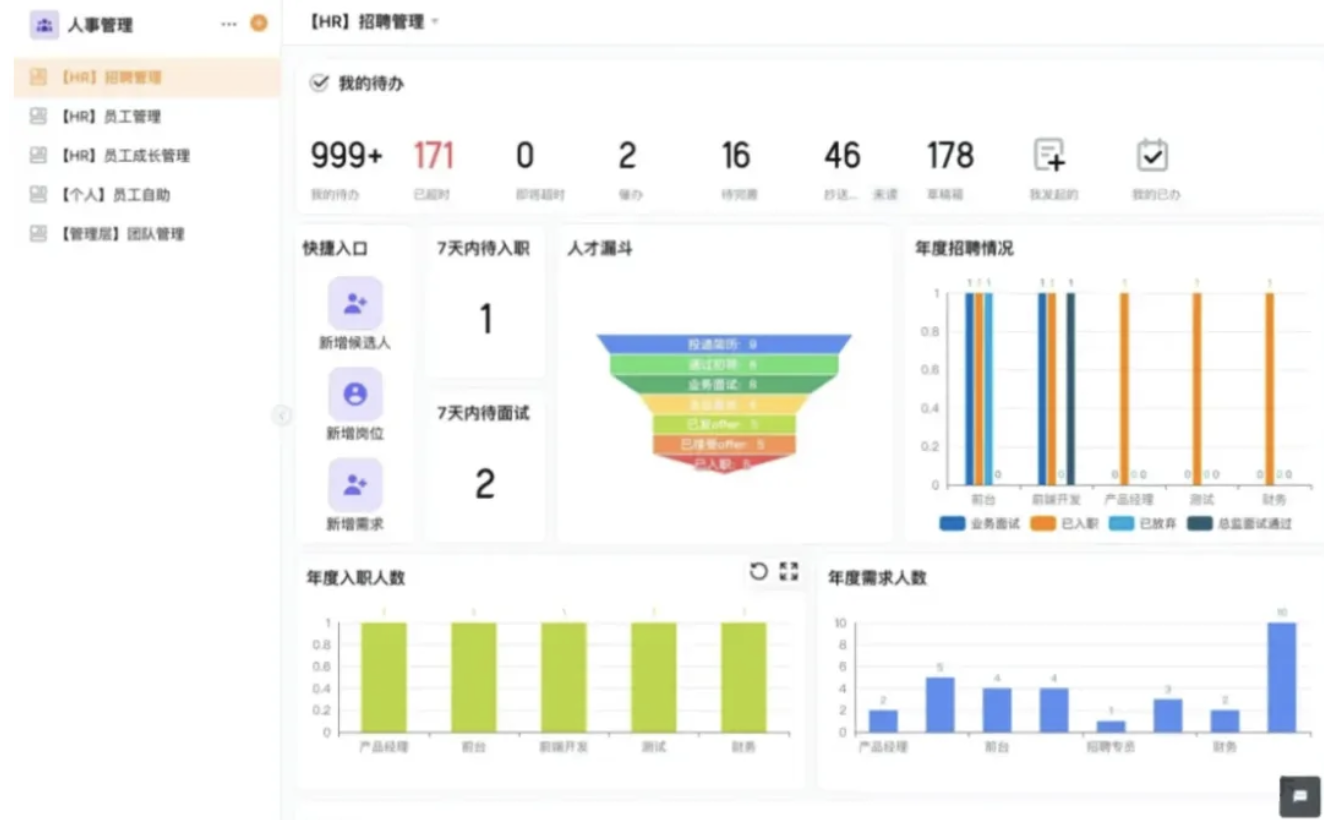The width and height of the screenshot is (1324, 820).
Task: Select 【管理层】团队管理 in the sidebar
Action: (122, 234)
